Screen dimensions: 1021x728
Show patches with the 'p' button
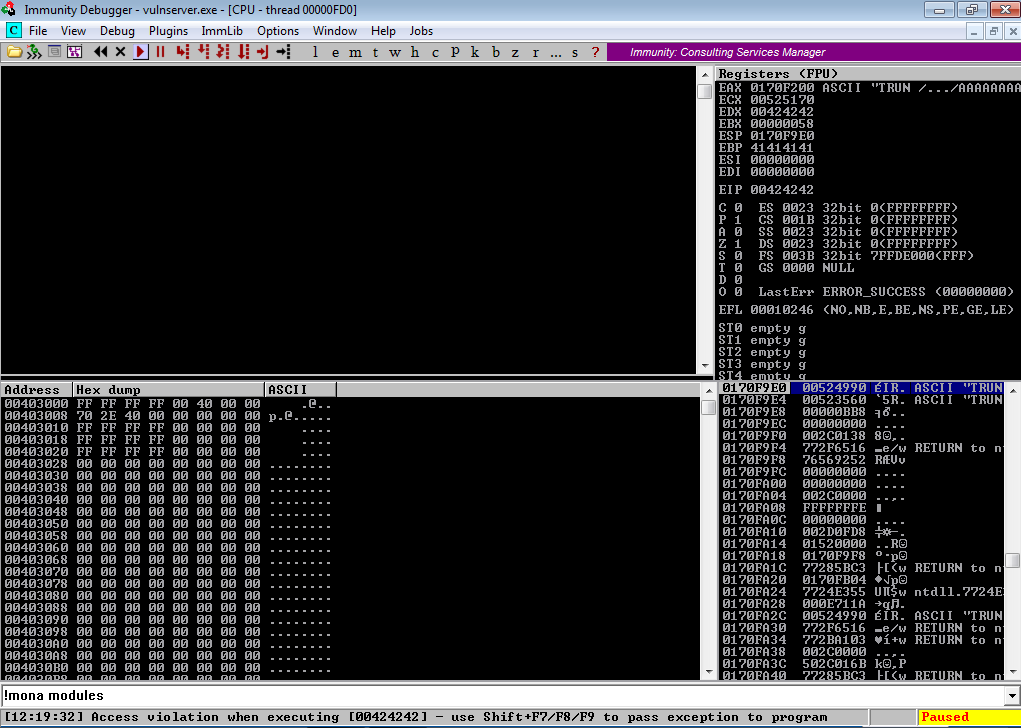click(x=455, y=52)
